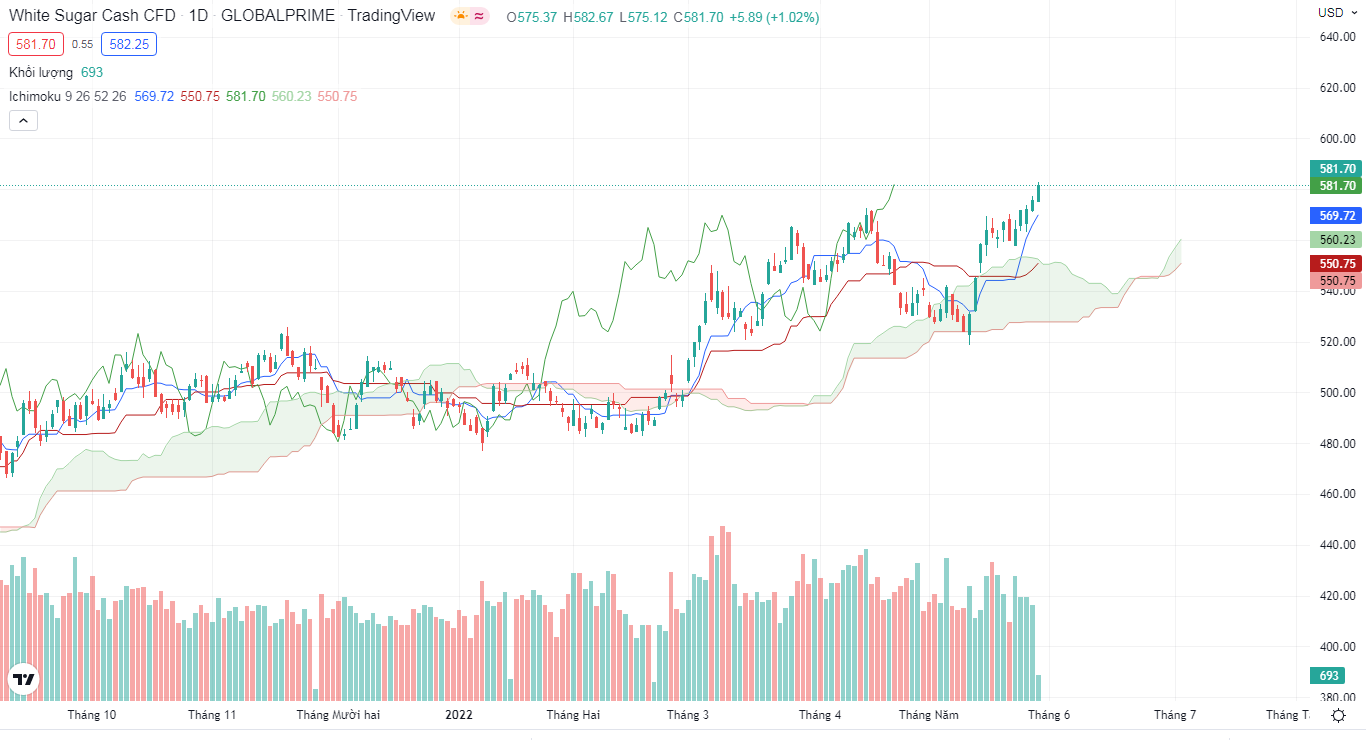
Task: Select the Khối lượng volume legend
Action: tap(41, 72)
